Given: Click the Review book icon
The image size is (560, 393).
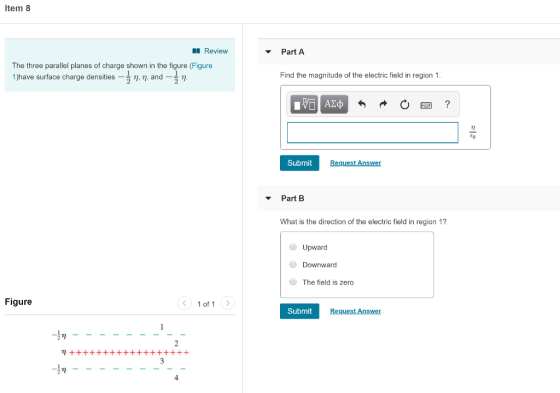Looking at the screenshot, I should (x=196, y=51).
